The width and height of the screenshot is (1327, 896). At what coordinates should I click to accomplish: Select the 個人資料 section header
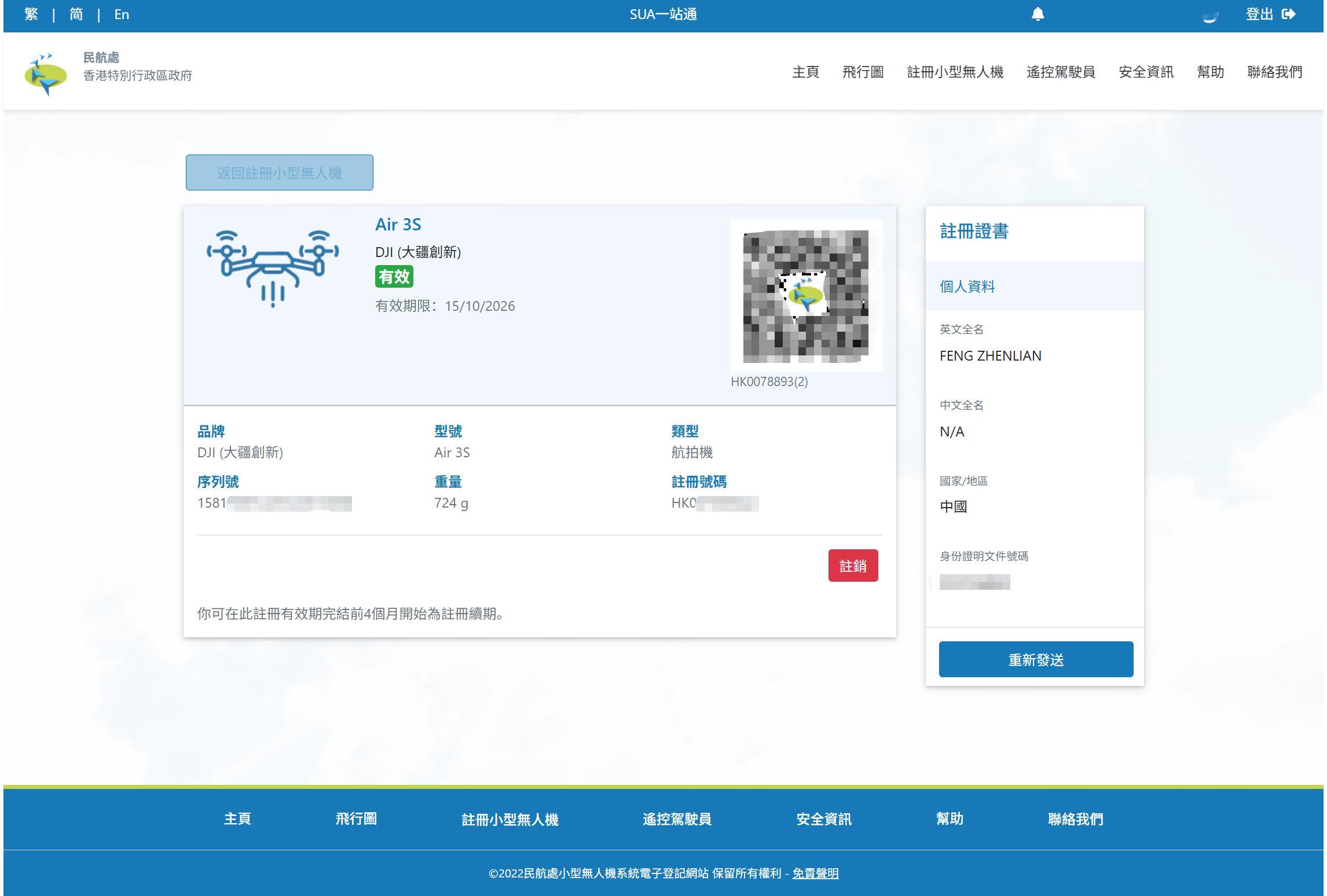(x=967, y=287)
